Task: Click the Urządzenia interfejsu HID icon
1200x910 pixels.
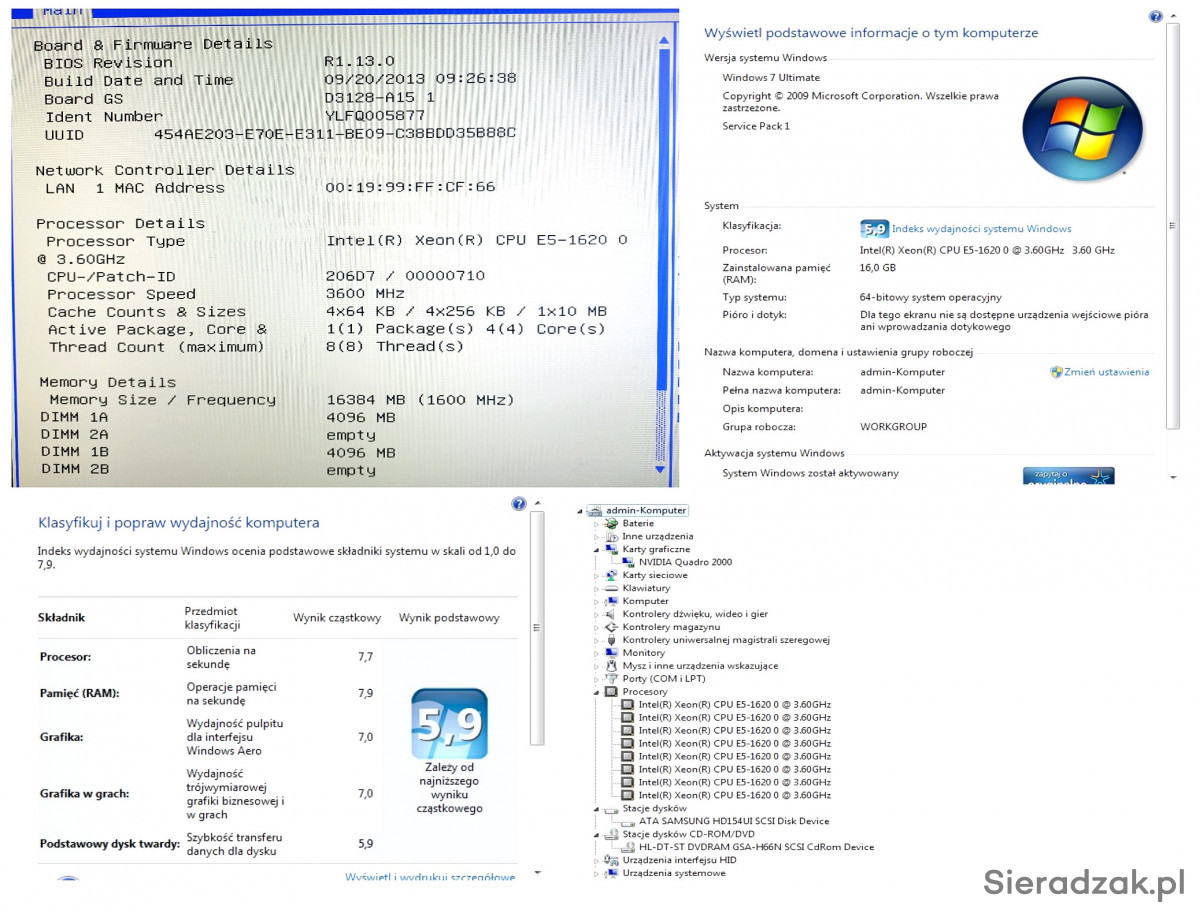Action: (x=611, y=860)
